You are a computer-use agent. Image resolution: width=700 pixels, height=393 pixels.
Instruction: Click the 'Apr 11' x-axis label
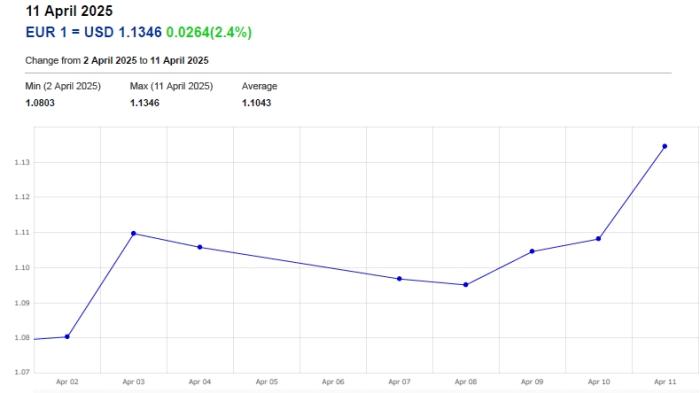click(665, 382)
